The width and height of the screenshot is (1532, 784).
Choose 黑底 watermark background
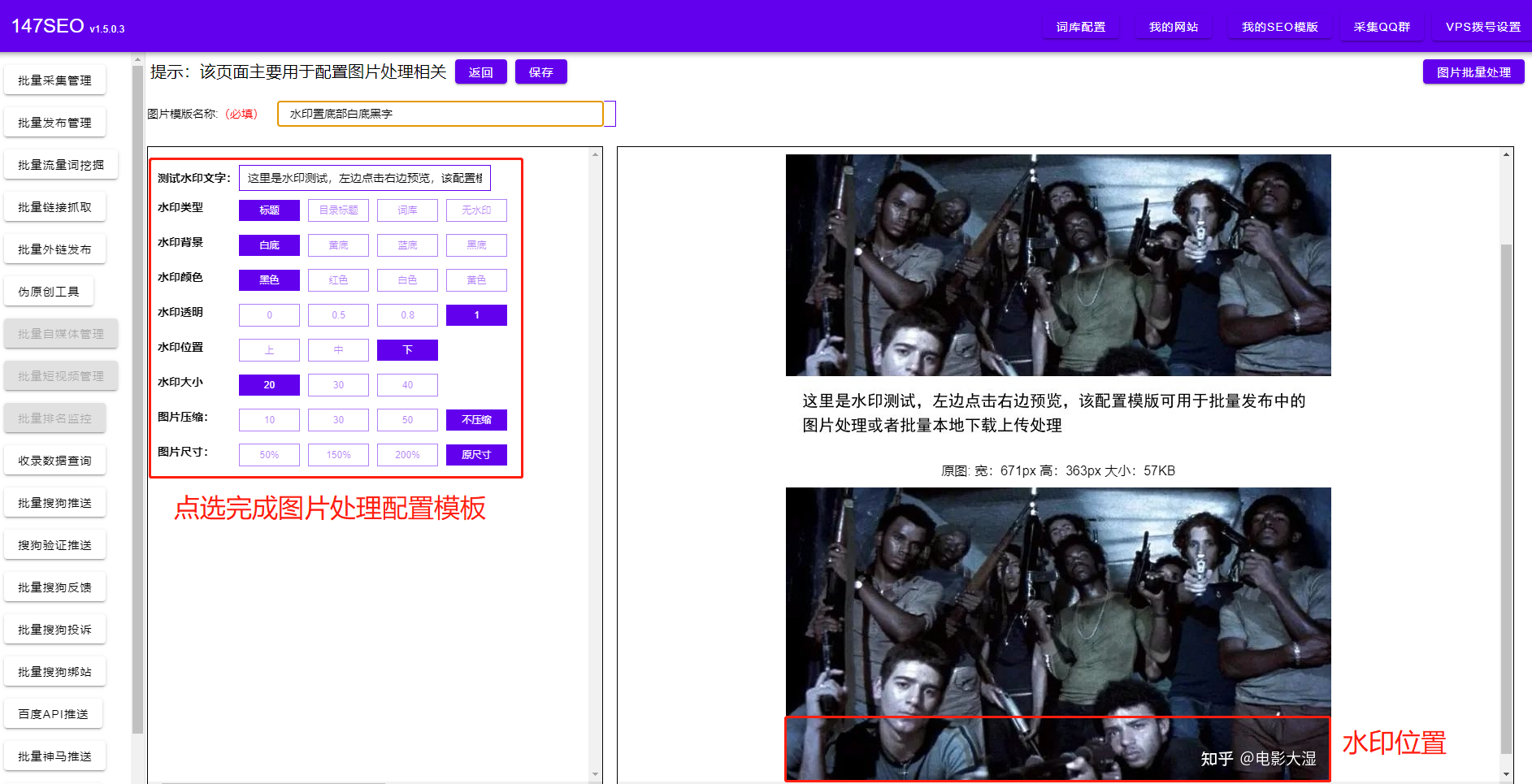[476, 245]
